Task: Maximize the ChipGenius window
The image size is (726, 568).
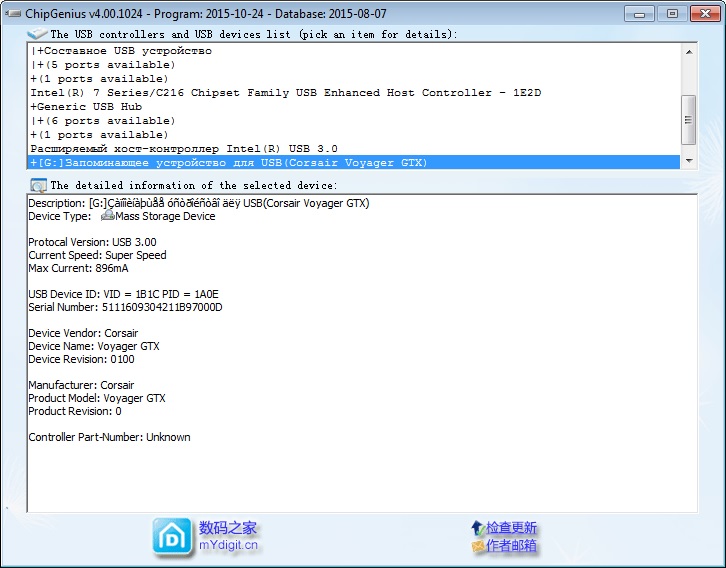Action: [x=672, y=13]
